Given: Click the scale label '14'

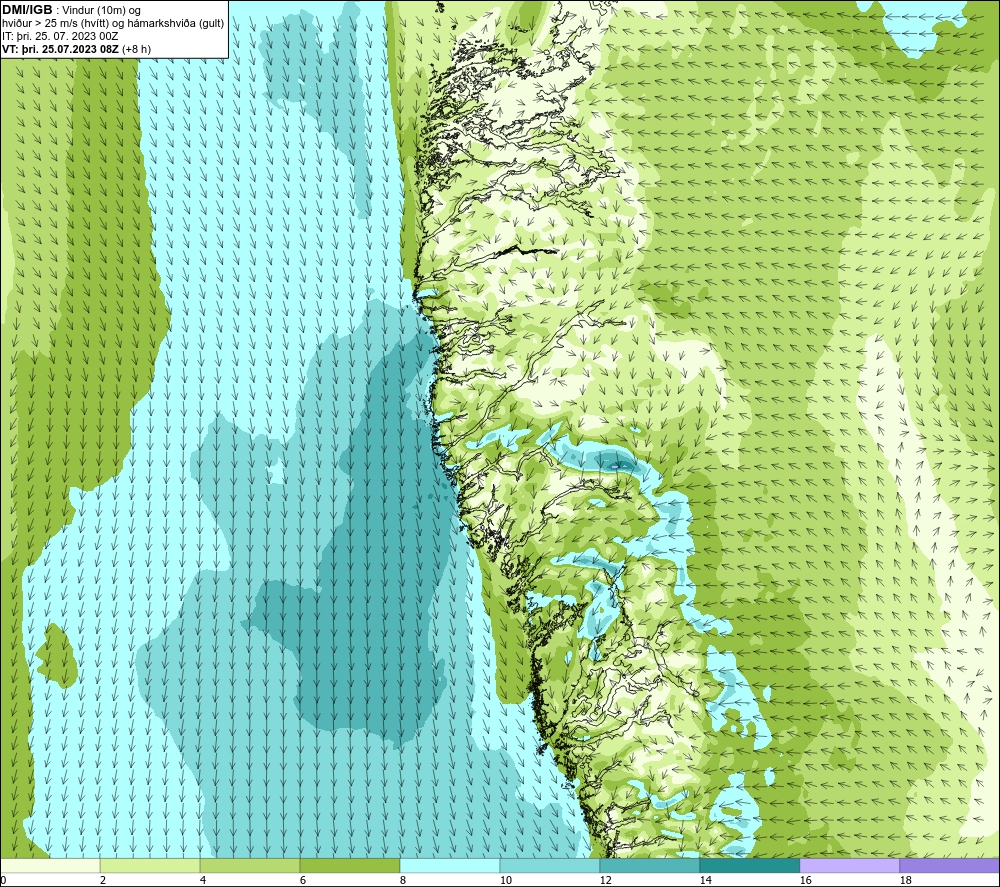Looking at the screenshot, I should (x=705, y=881).
